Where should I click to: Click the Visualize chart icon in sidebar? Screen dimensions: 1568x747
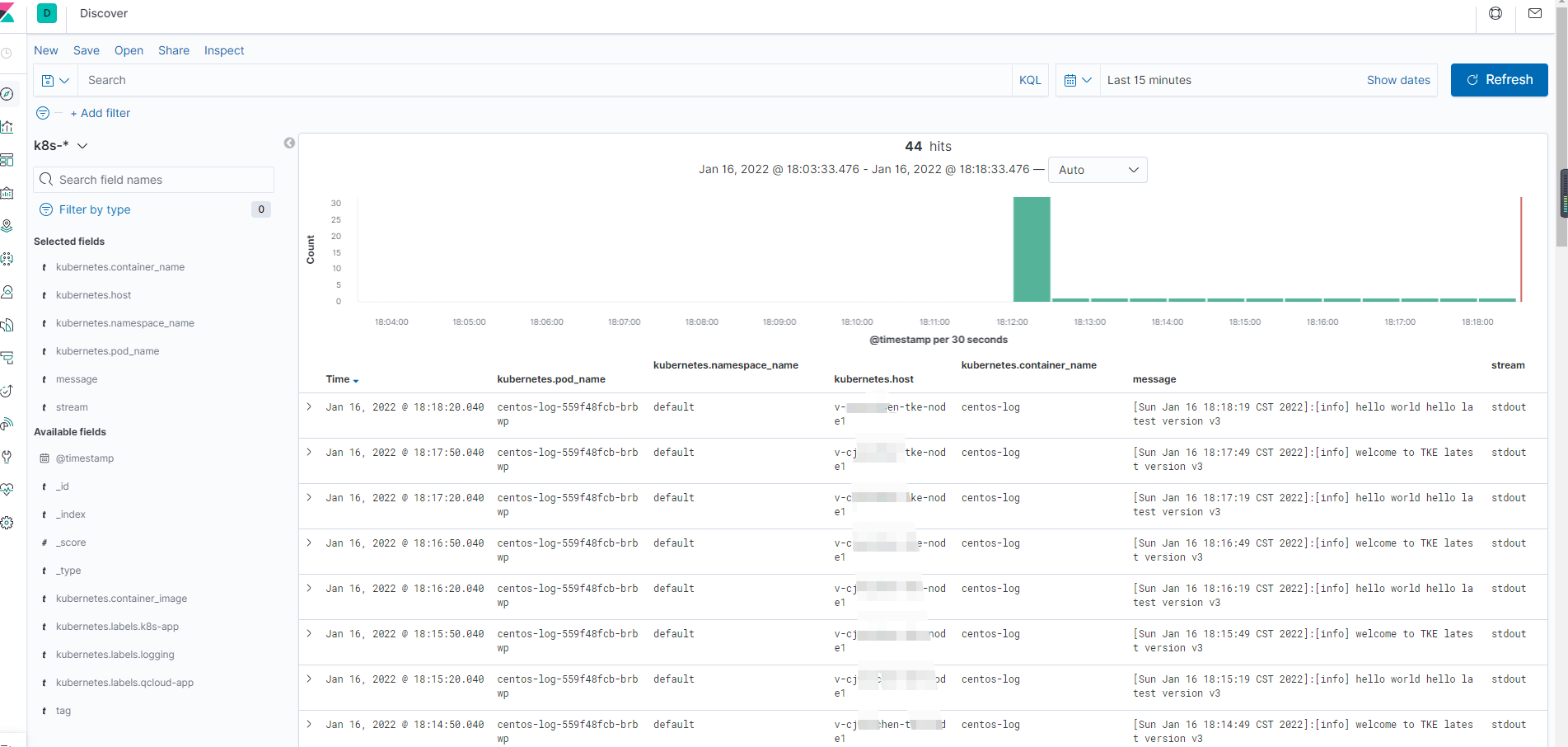[x=7, y=127]
